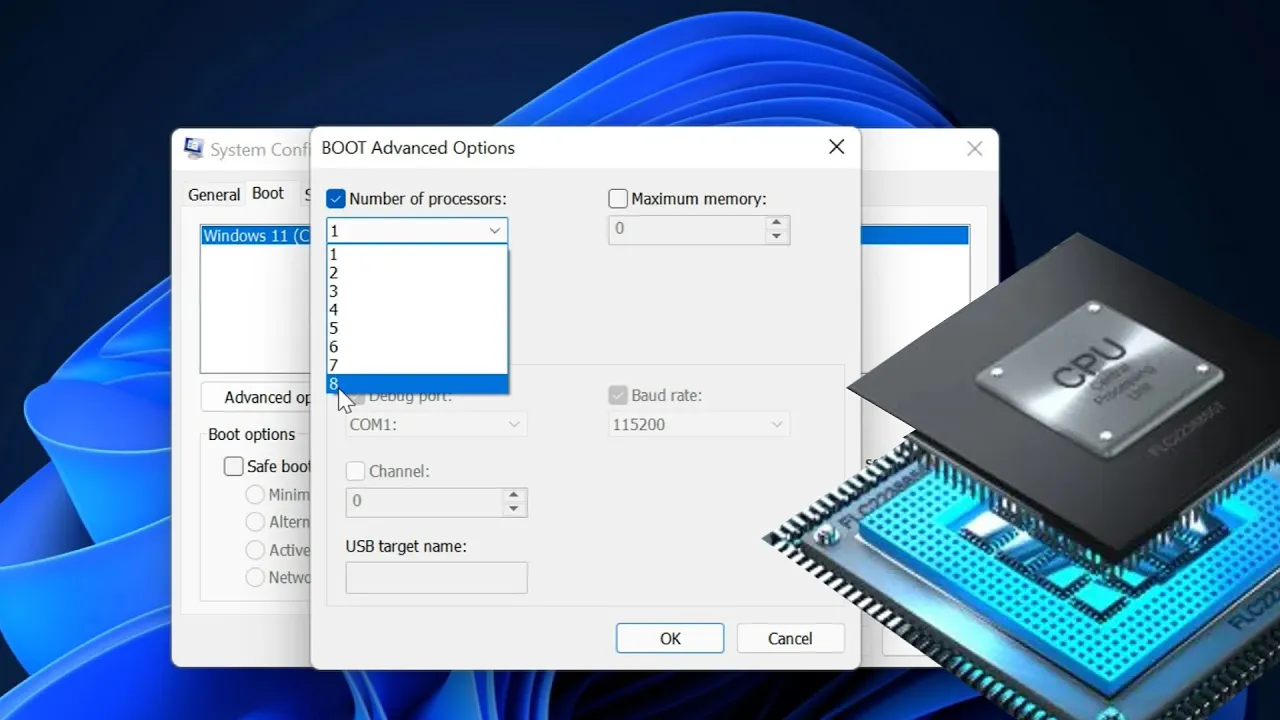Select the Boot tab in System Configuration
The width and height of the screenshot is (1280, 720).
tap(268, 194)
